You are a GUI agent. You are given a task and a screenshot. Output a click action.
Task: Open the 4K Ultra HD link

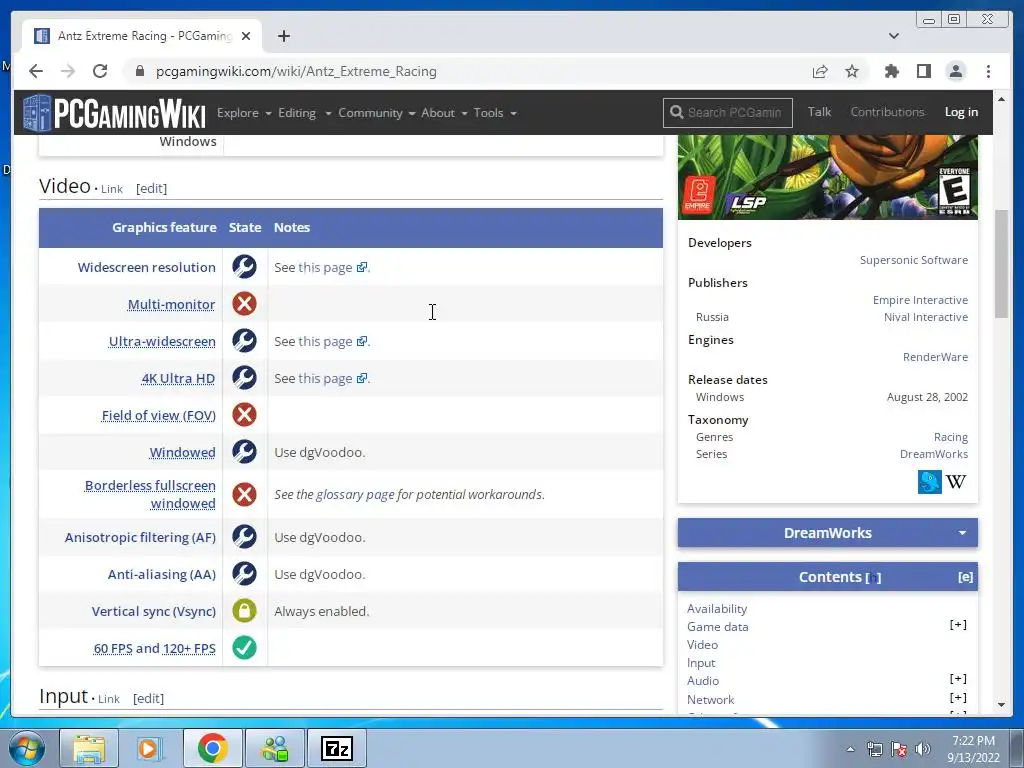(178, 378)
